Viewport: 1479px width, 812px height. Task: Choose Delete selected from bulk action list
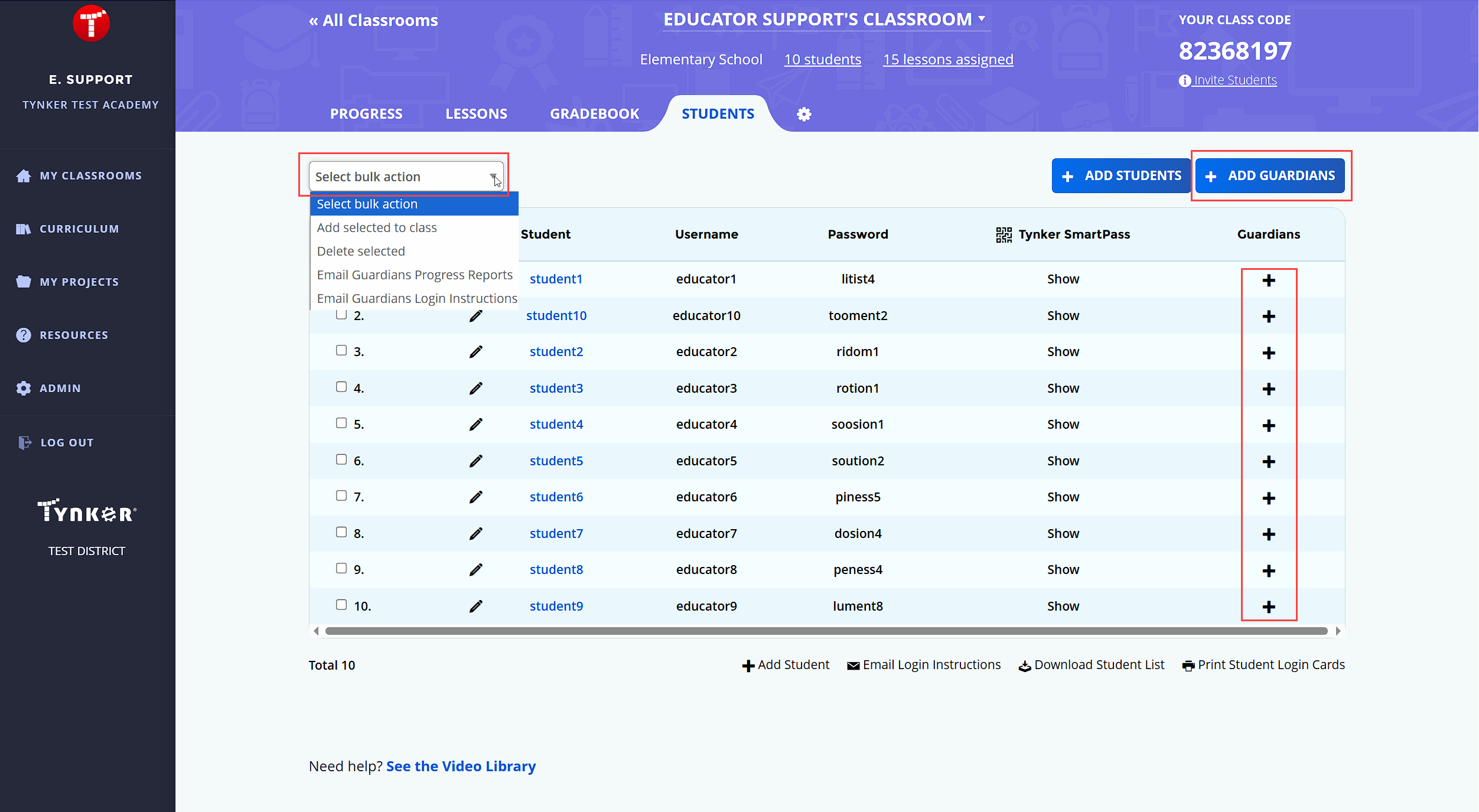tap(360, 251)
